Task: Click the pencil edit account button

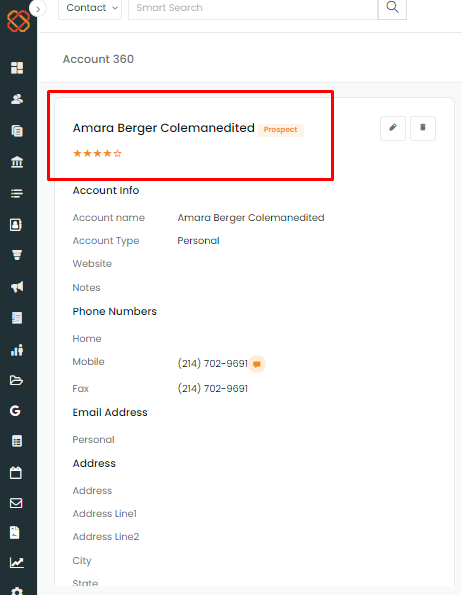Action: point(393,128)
